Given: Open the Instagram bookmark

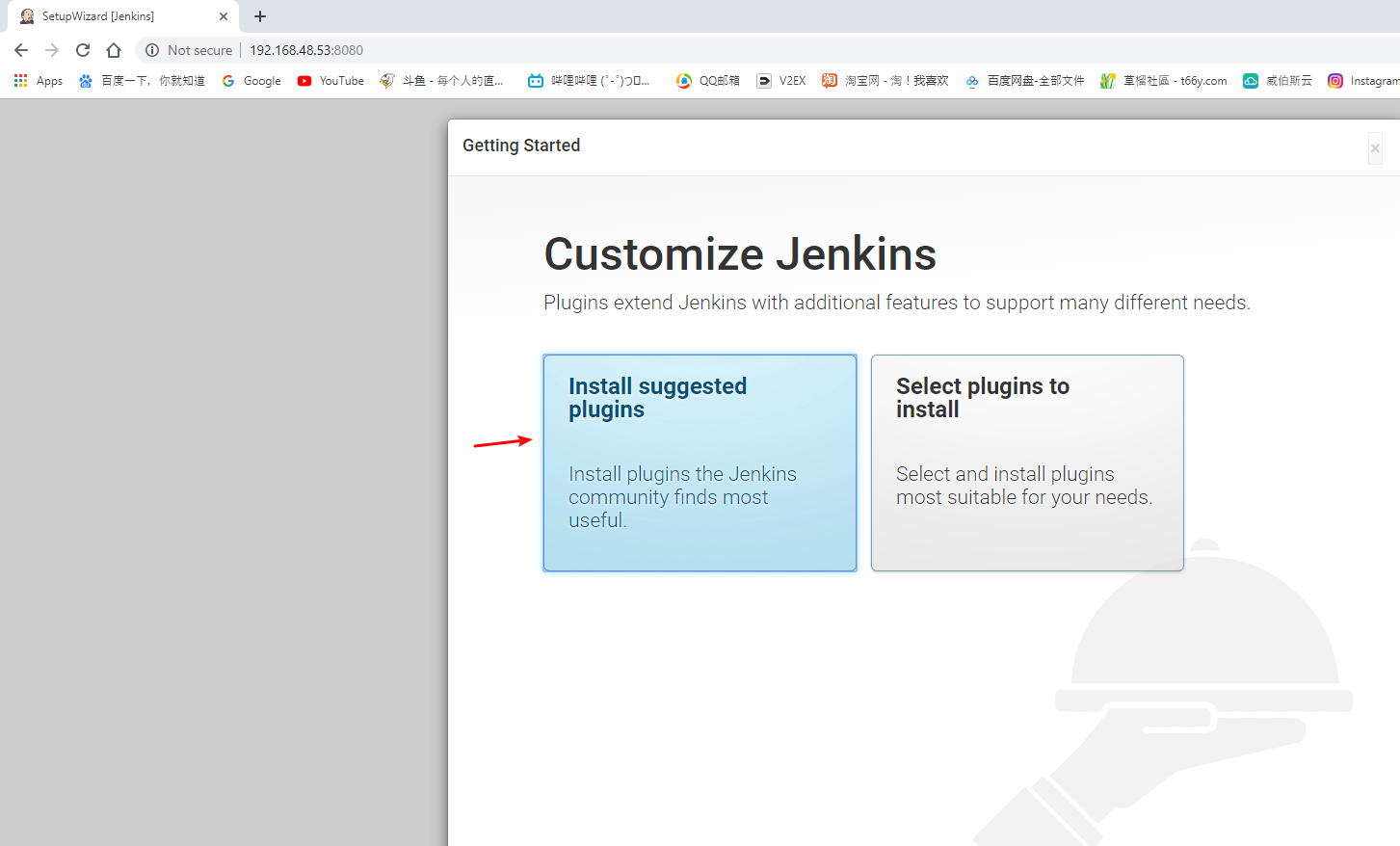Looking at the screenshot, I should [1363, 81].
